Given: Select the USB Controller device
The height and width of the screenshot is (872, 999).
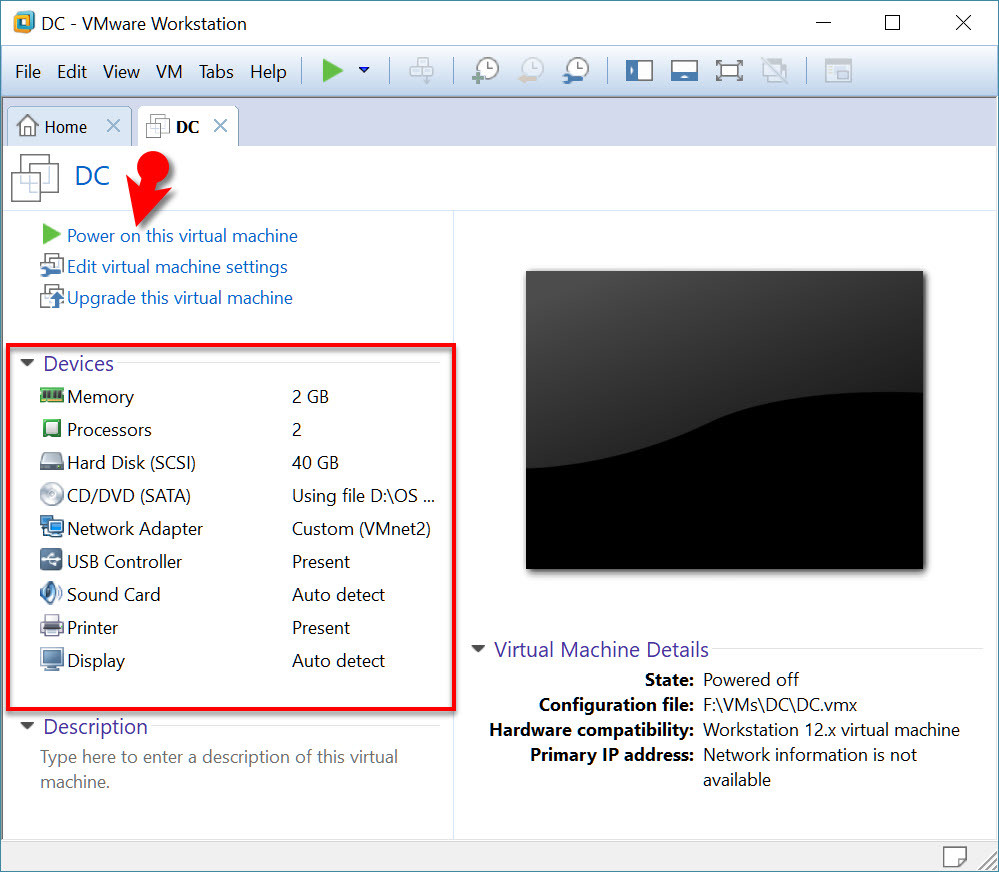Looking at the screenshot, I should tap(239, 562).
